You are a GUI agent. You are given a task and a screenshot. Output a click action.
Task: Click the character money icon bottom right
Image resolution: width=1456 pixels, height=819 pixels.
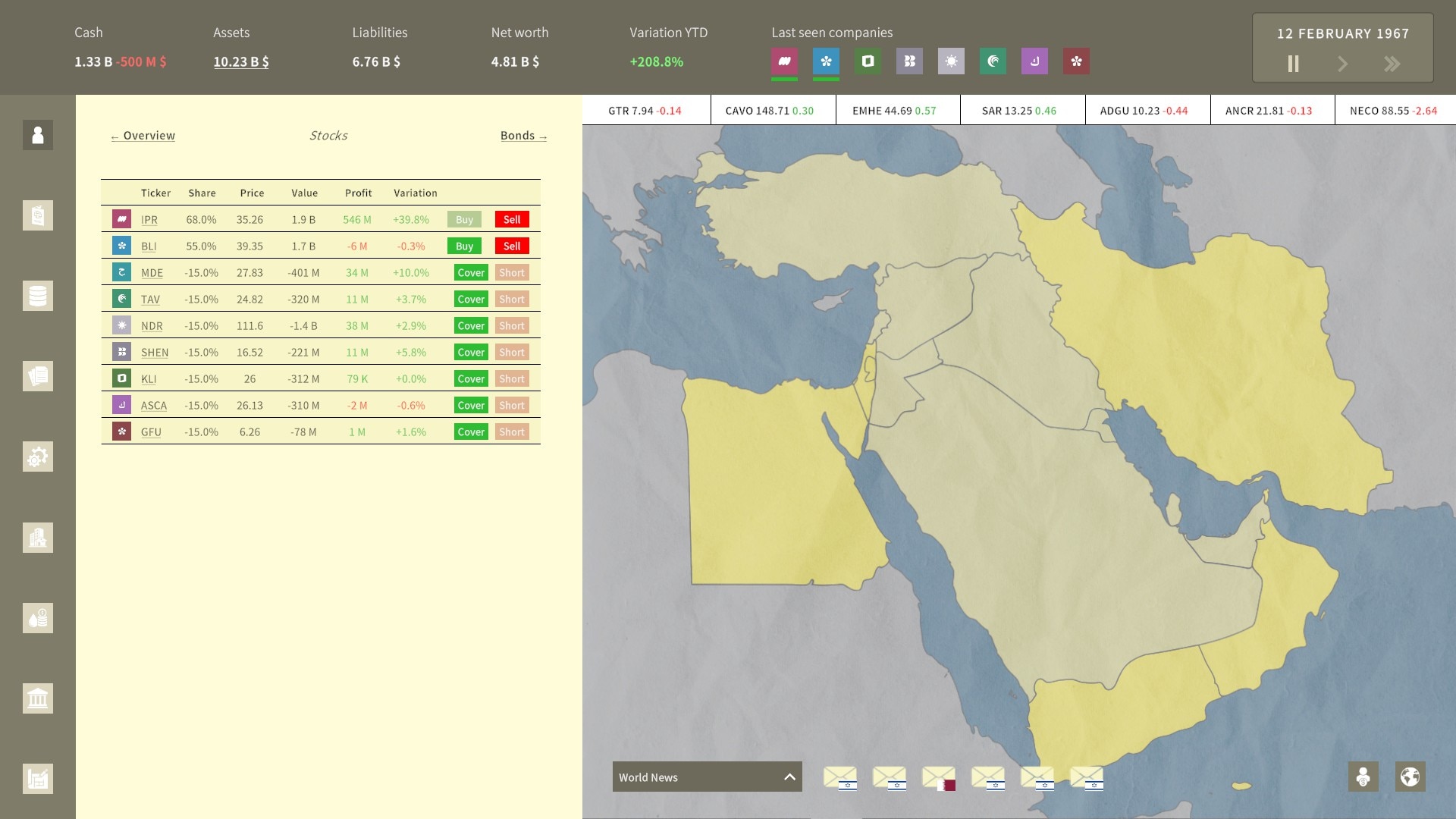pos(1363,777)
